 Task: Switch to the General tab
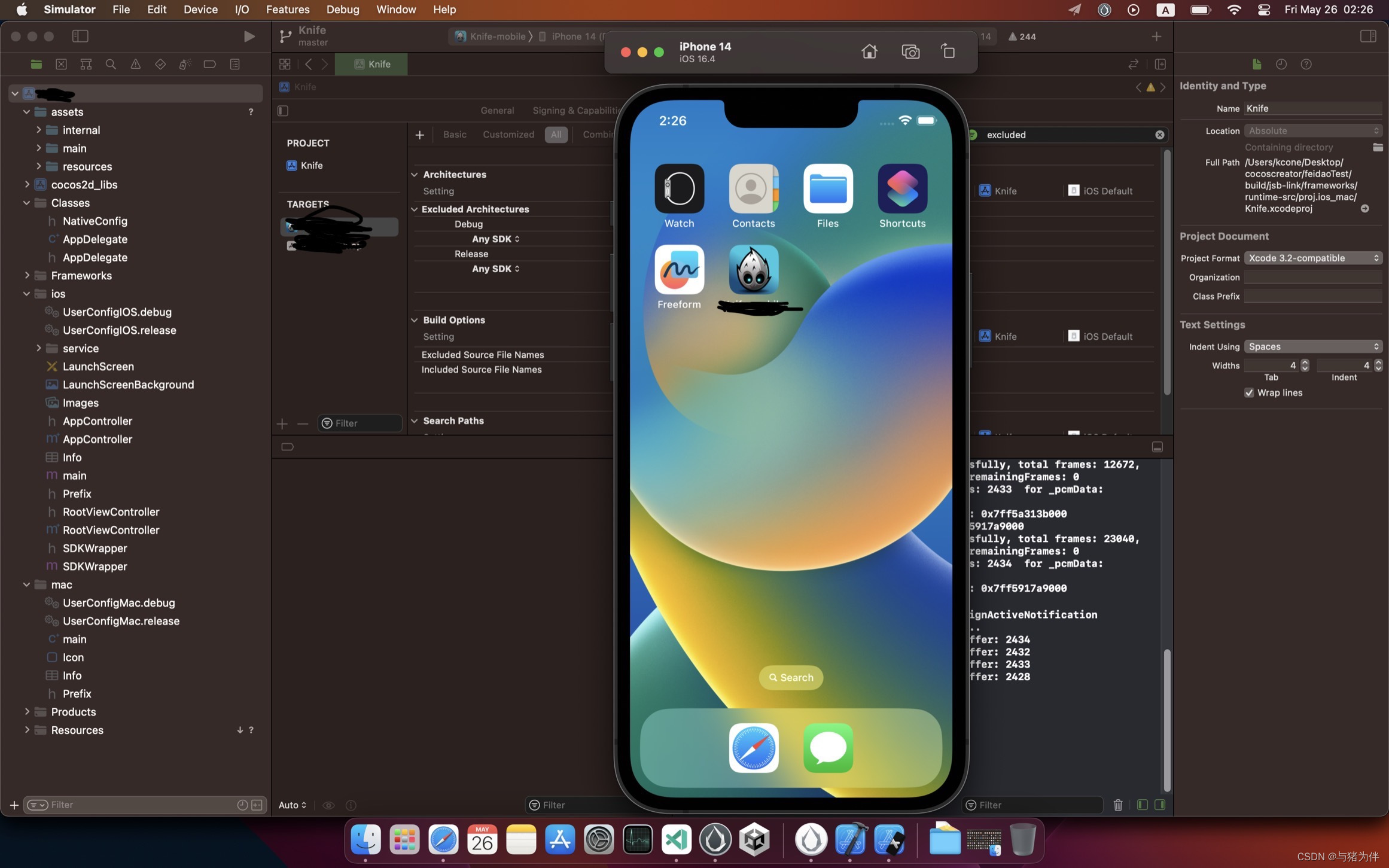497,111
